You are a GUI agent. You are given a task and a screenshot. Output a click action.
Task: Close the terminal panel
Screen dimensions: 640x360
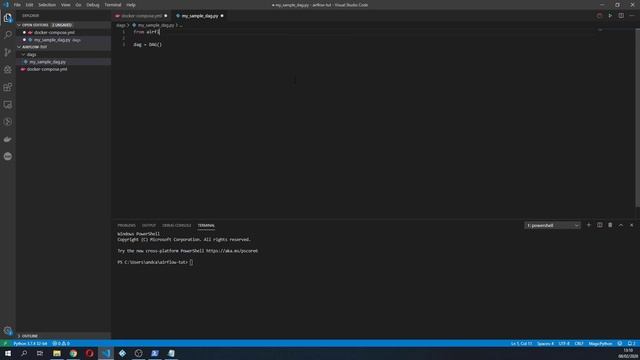tap(631, 225)
